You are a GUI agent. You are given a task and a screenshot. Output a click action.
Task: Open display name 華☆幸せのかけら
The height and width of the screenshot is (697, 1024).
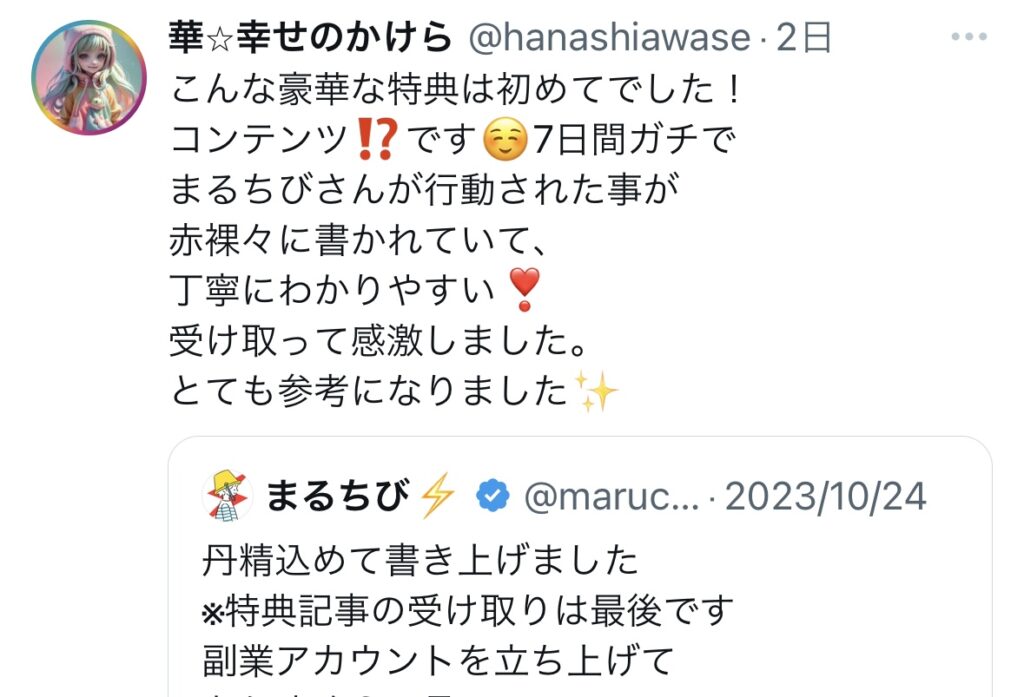310,37
